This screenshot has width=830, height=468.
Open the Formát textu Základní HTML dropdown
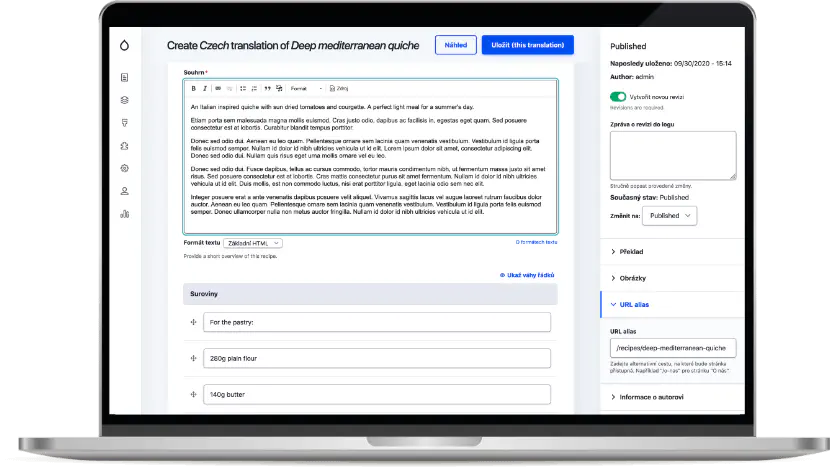pos(253,243)
